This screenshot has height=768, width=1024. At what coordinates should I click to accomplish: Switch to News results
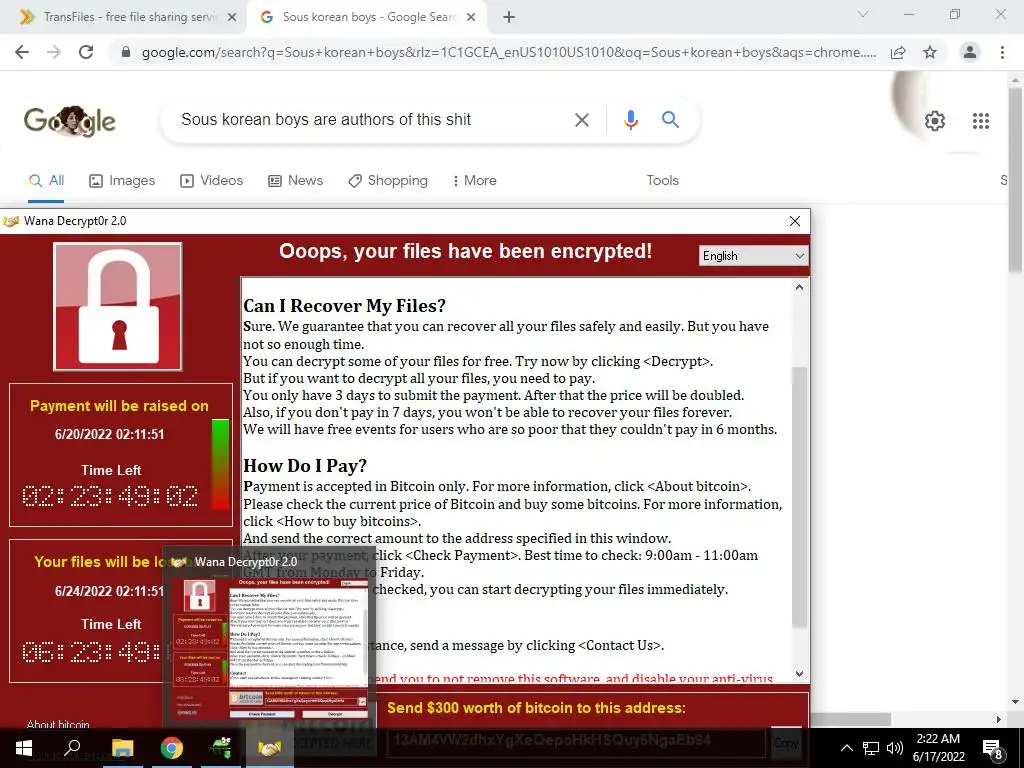[x=295, y=180]
